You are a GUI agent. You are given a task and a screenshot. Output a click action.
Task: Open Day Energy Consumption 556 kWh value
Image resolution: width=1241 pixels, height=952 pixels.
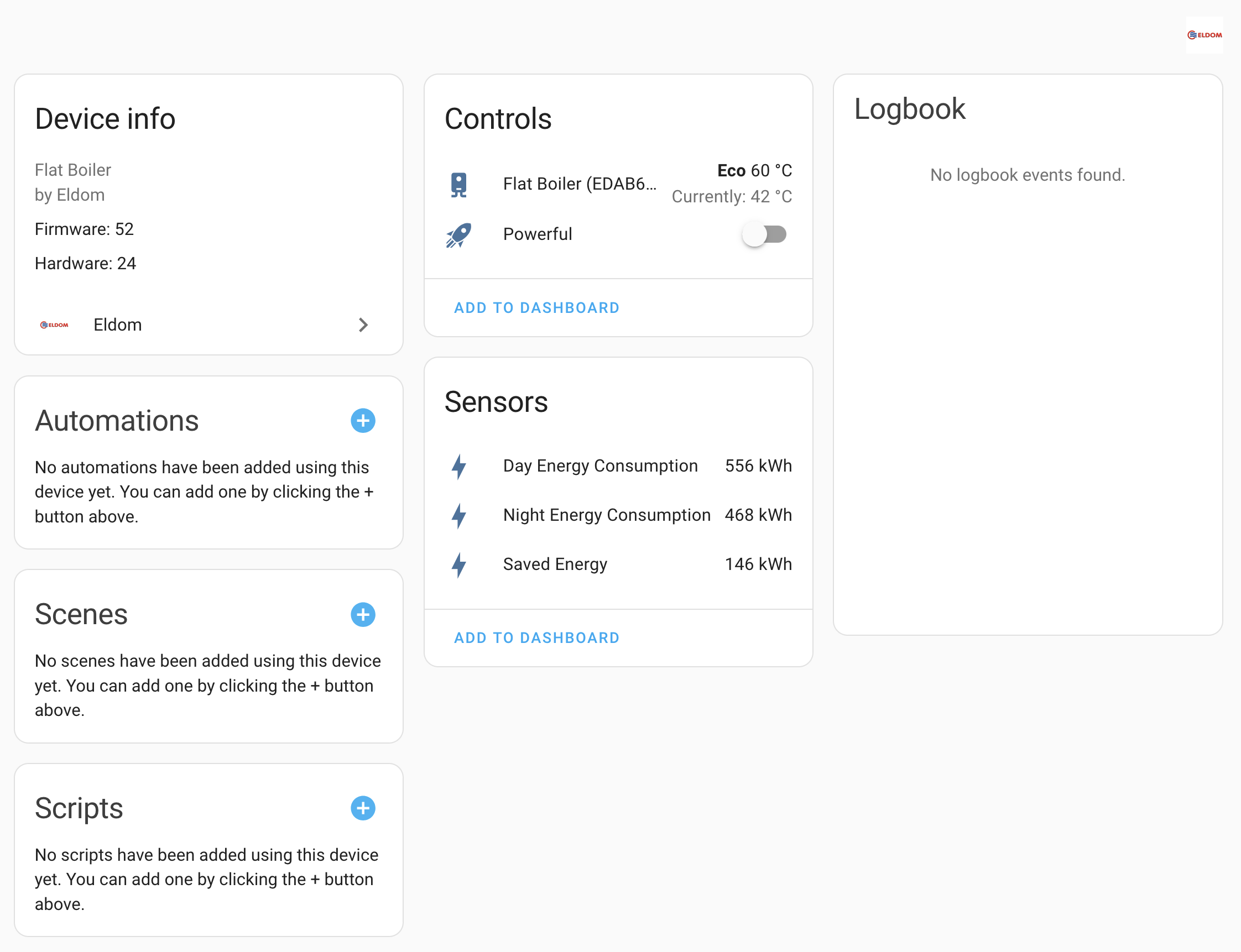758,466
